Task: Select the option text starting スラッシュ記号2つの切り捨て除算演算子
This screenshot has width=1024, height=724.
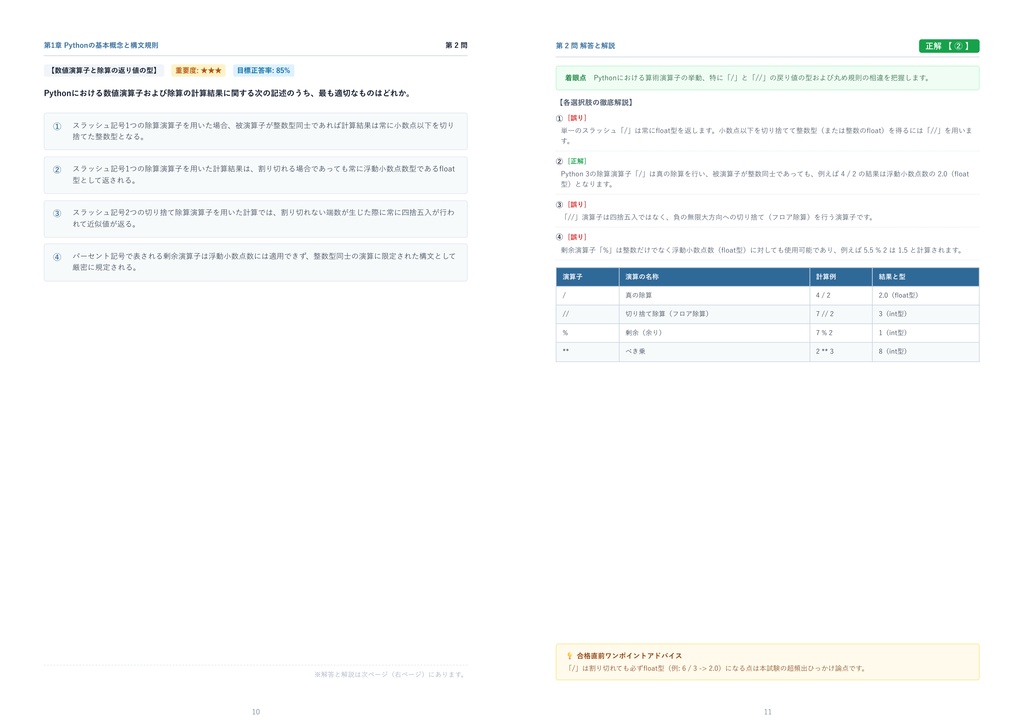Action: [263, 218]
